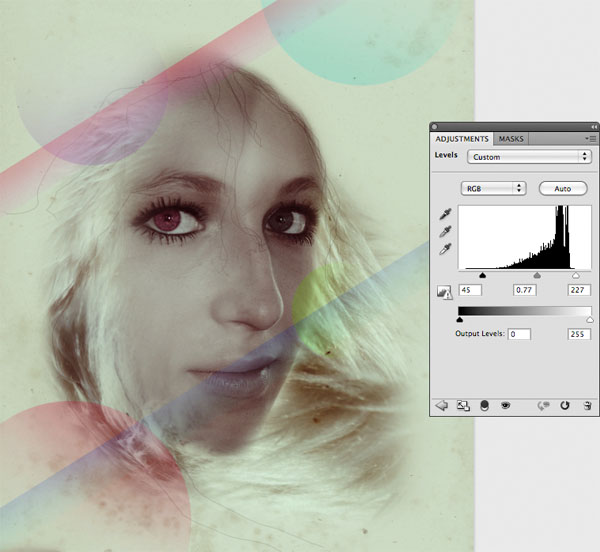The height and width of the screenshot is (552, 600).
Task: Close the Adjustments panel
Action: click(434, 127)
